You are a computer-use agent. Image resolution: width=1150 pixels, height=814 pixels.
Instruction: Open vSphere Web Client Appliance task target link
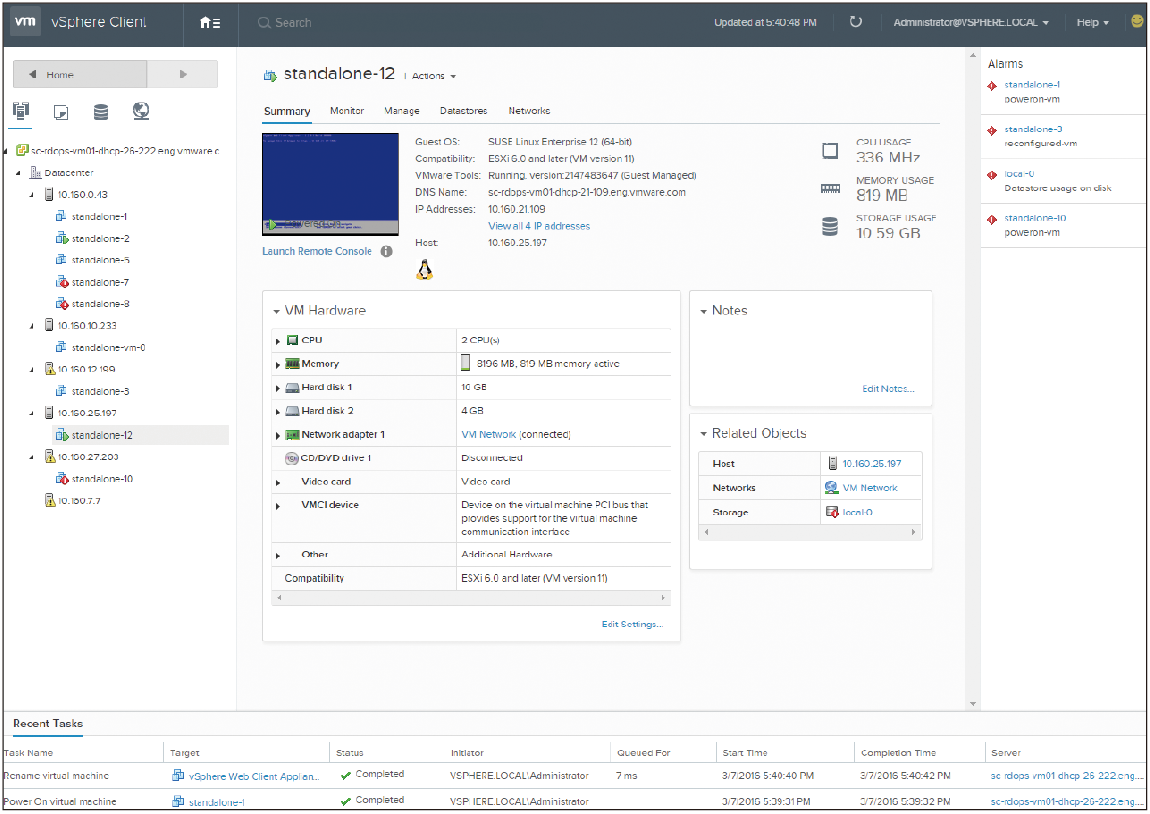coord(254,776)
